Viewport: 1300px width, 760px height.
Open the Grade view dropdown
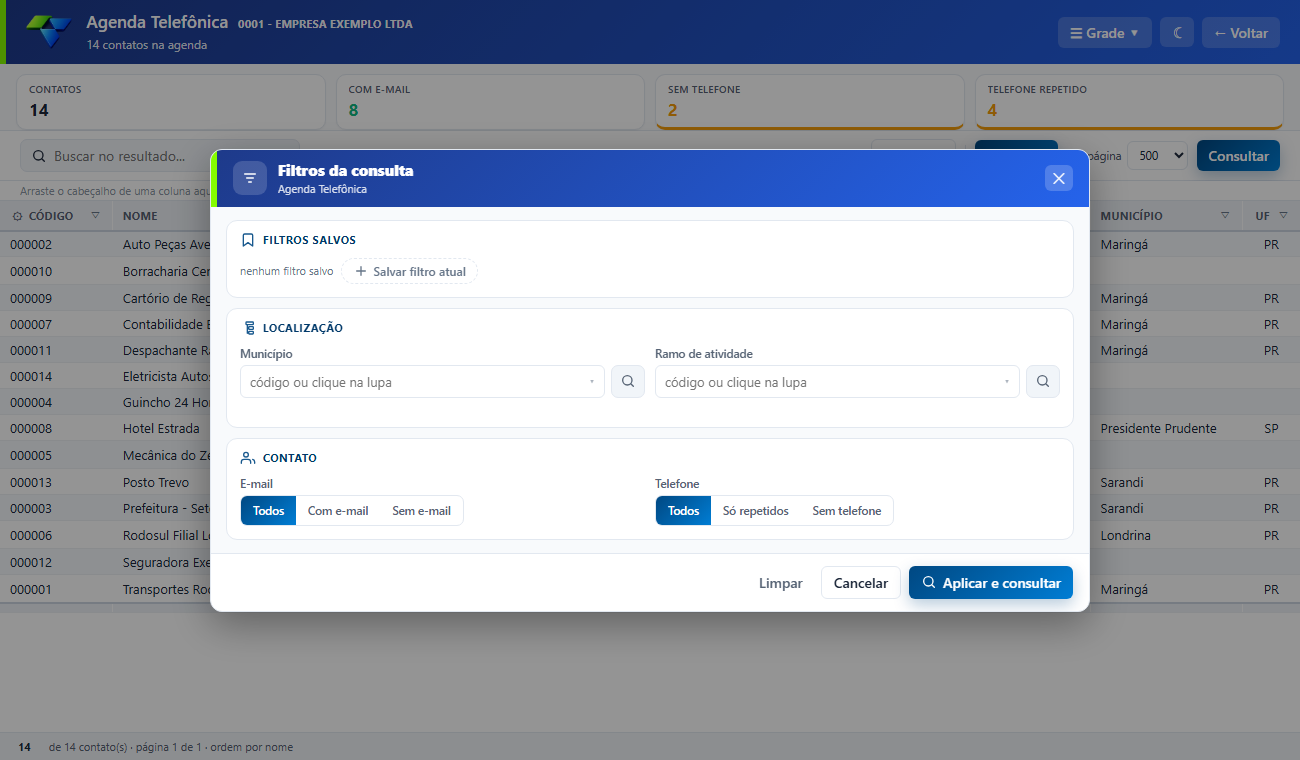(x=1105, y=33)
